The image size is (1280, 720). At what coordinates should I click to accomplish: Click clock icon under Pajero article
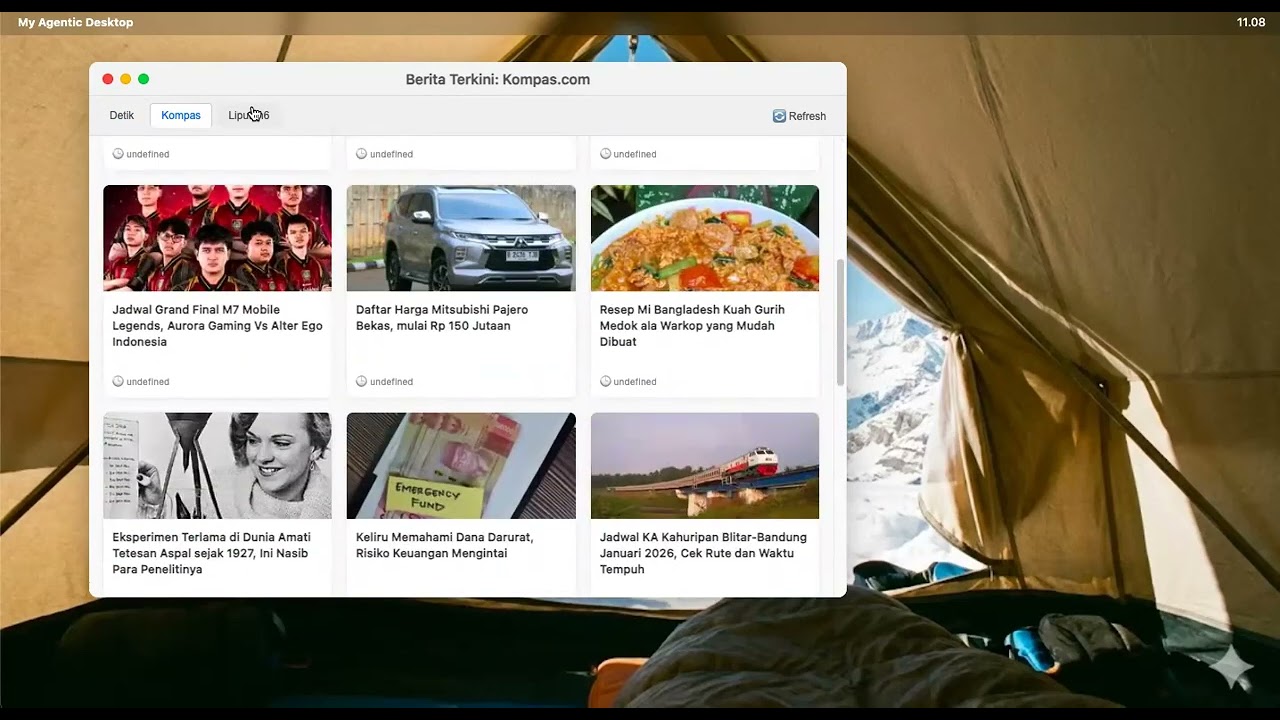tap(362, 381)
